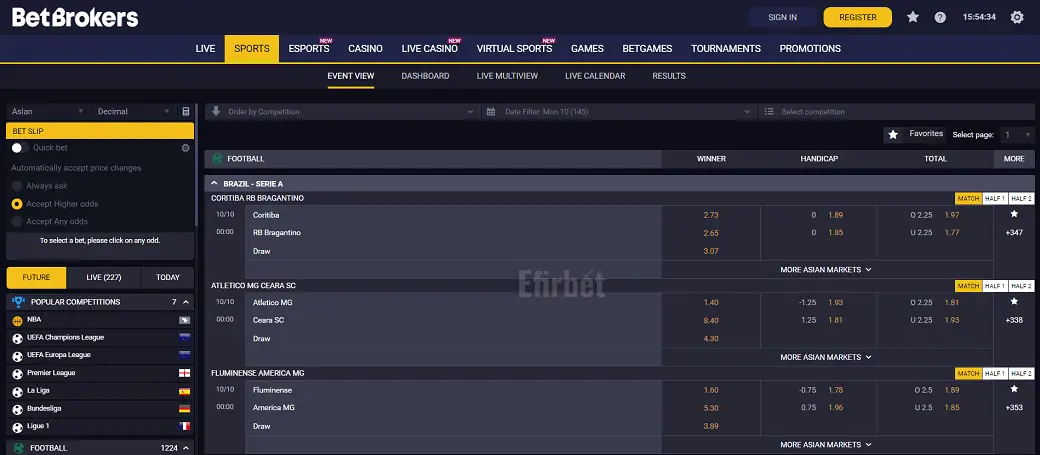Screen dimensions: 1040x455
Task: Open the LIVE main menu item
Action: (x=206, y=48)
